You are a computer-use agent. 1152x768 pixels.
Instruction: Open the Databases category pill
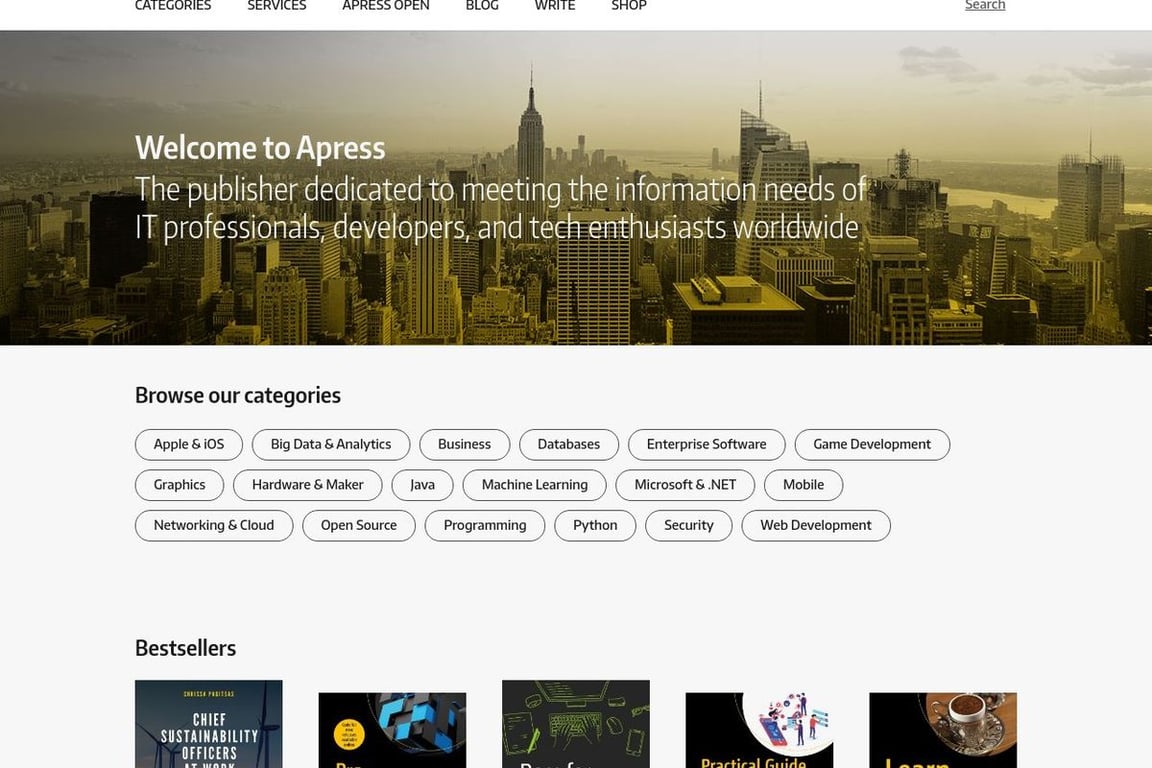pyautogui.click(x=569, y=445)
